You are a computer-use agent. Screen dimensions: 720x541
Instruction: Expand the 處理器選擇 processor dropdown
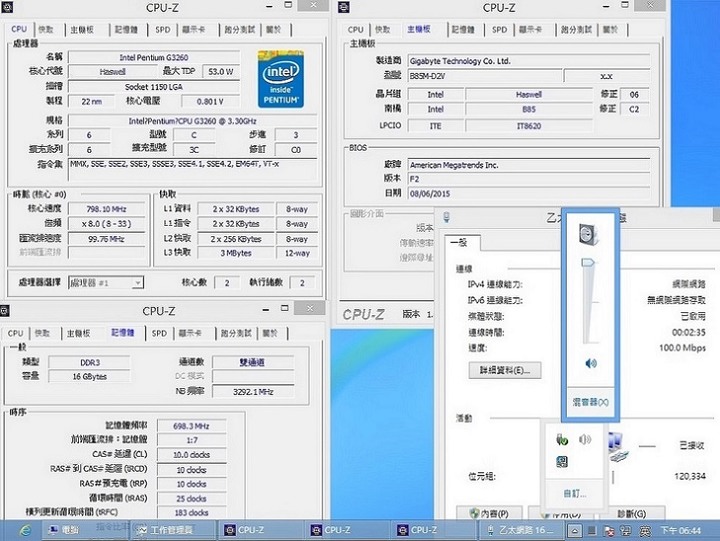tap(137, 282)
